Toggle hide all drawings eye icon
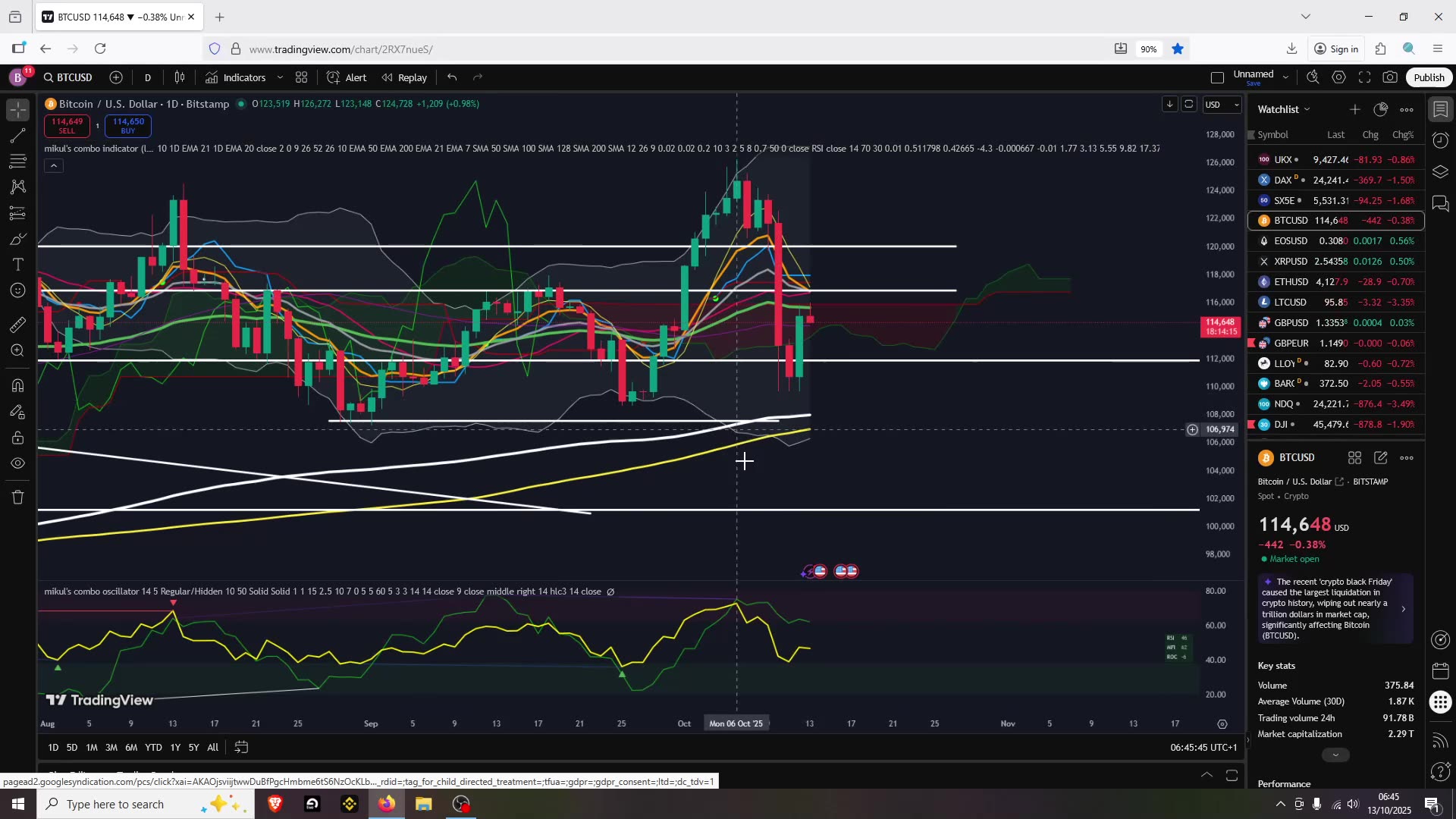 (17, 463)
